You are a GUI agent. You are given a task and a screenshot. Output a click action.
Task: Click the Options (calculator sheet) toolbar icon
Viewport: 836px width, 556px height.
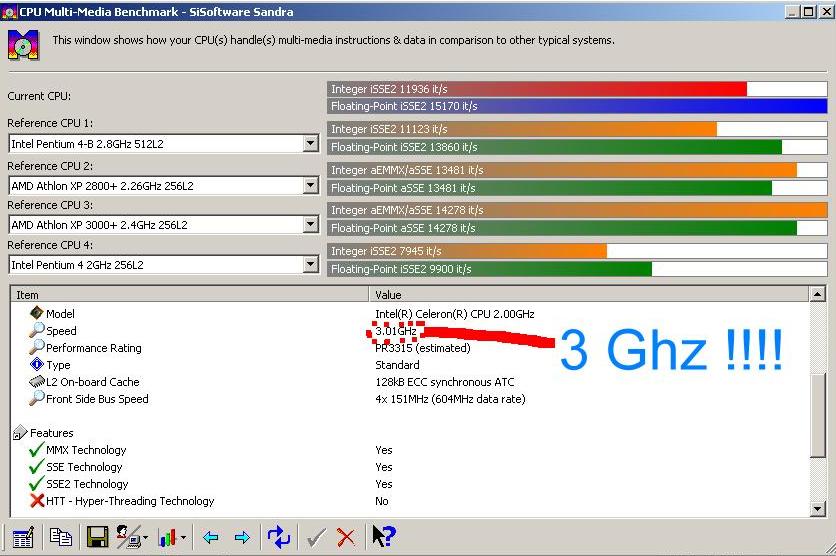(23, 537)
